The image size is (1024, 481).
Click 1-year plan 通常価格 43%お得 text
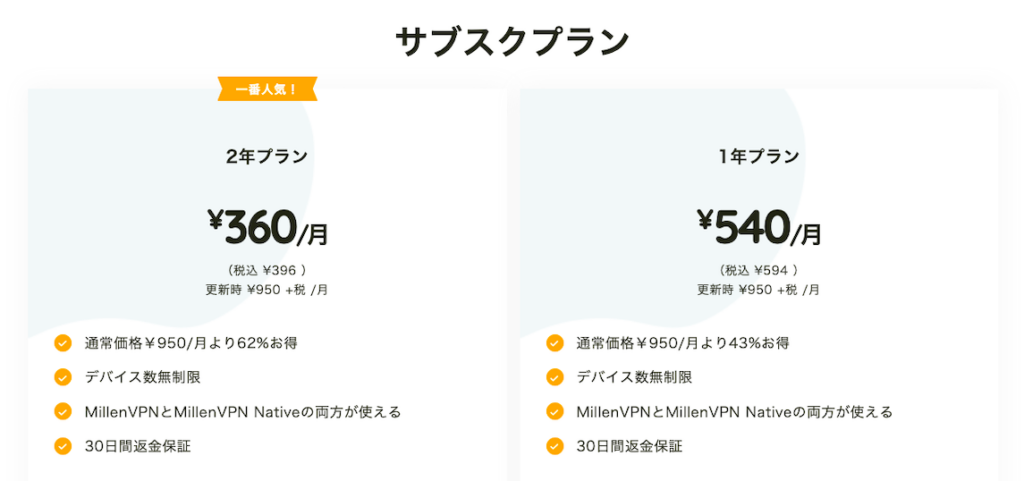click(x=683, y=343)
